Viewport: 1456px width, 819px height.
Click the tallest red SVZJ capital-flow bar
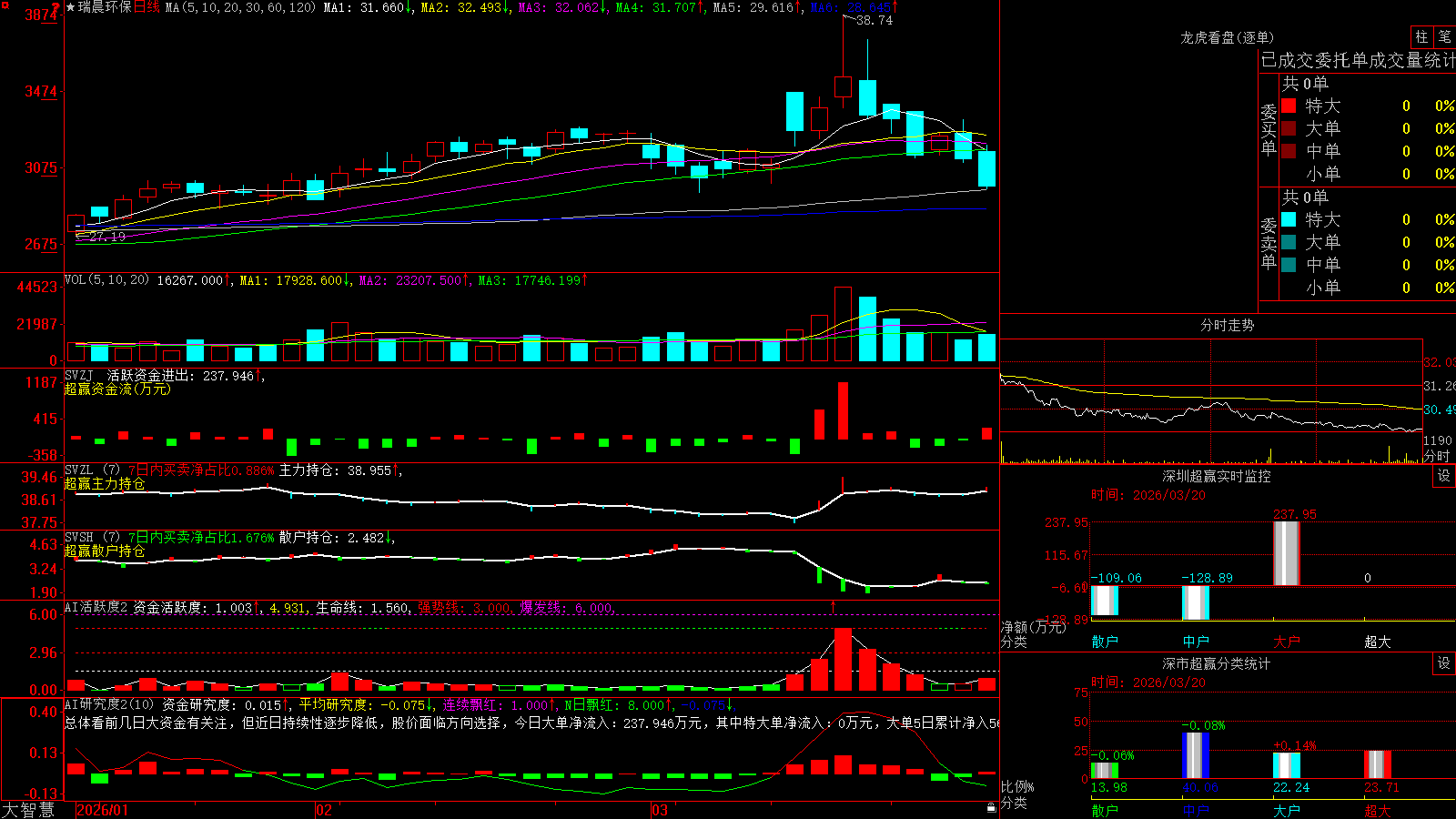[x=844, y=411]
